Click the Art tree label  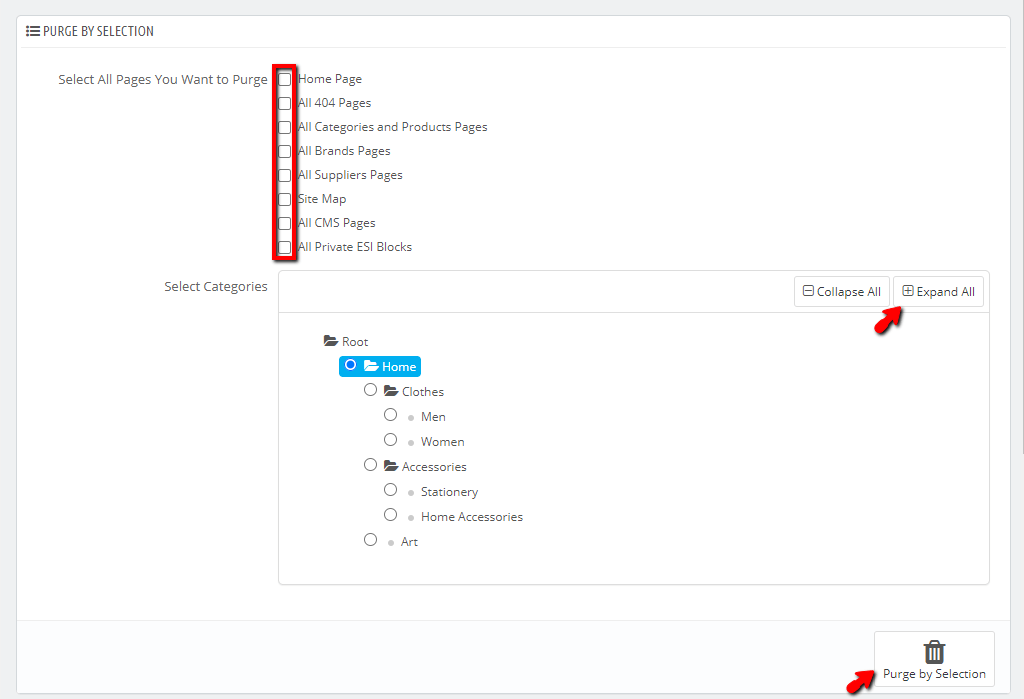tap(409, 542)
